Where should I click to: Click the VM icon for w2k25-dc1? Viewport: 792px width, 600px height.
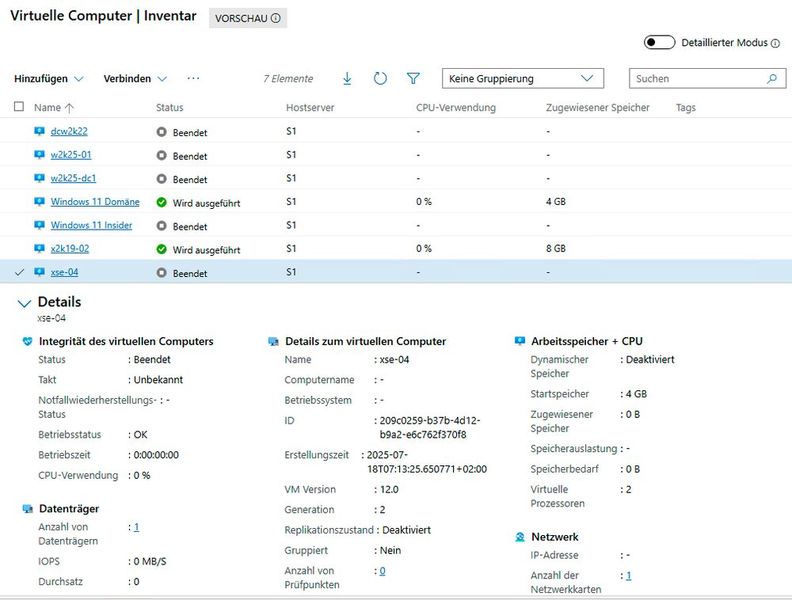click(39, 178)
